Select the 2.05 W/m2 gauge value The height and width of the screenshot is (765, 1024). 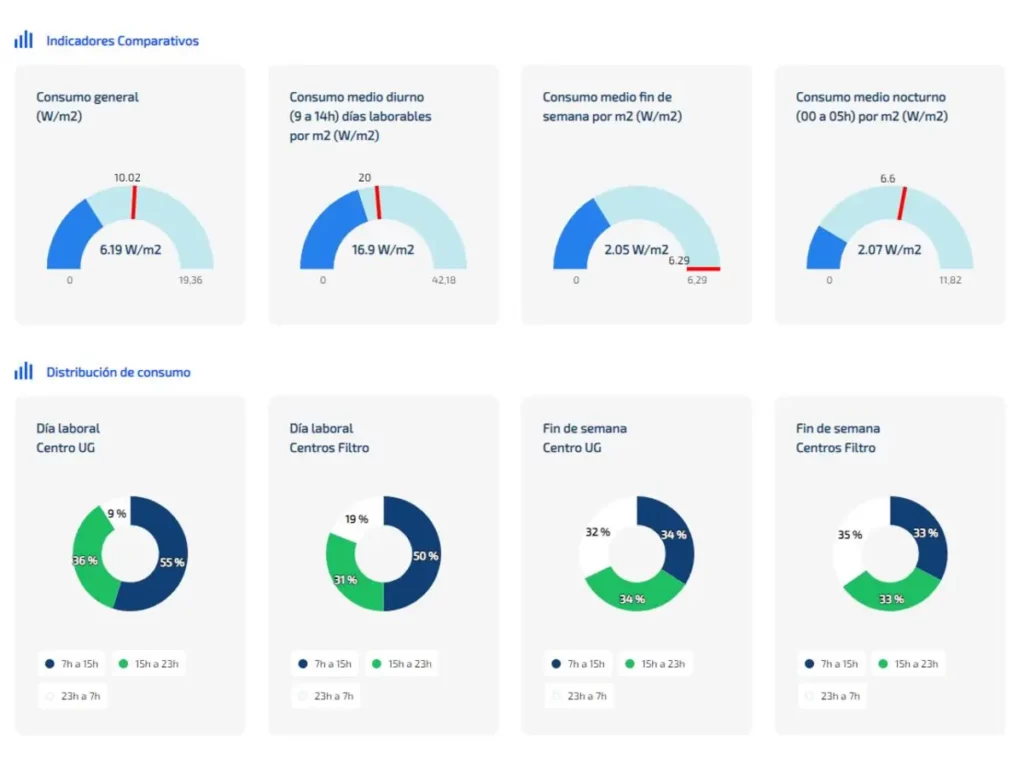636,250
